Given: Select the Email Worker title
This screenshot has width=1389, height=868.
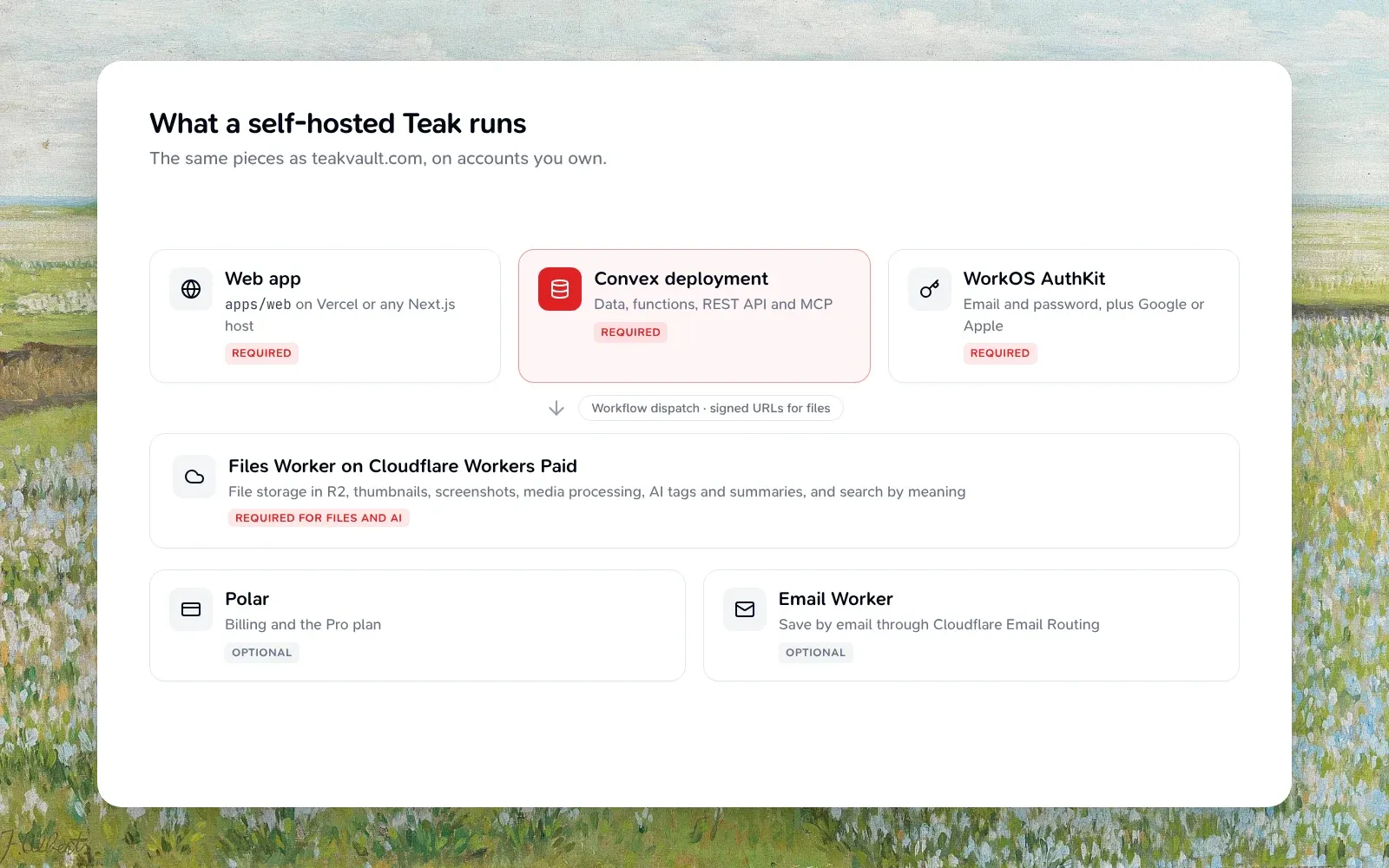Looking at the screenshot, I should [836, 599].
